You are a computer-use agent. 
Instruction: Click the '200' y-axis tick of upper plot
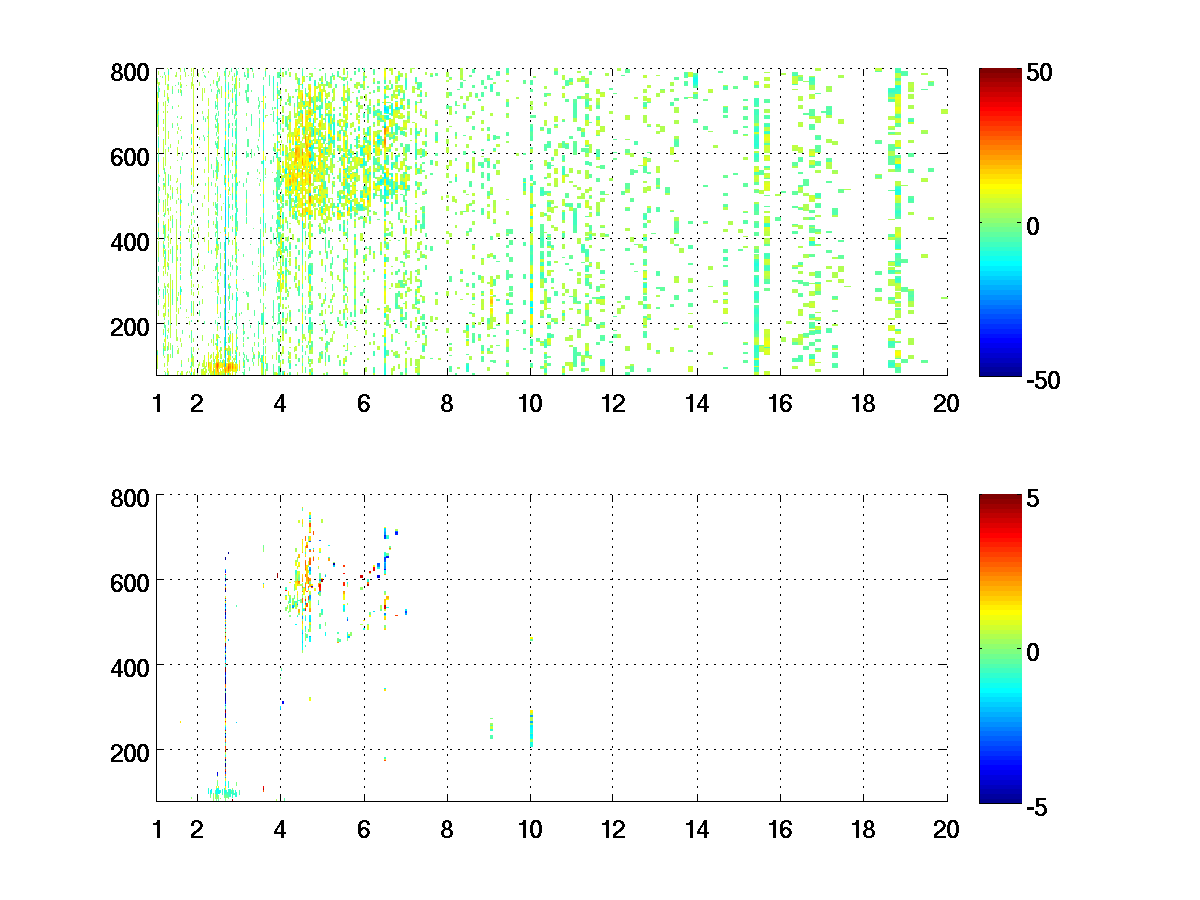point(130,326)
